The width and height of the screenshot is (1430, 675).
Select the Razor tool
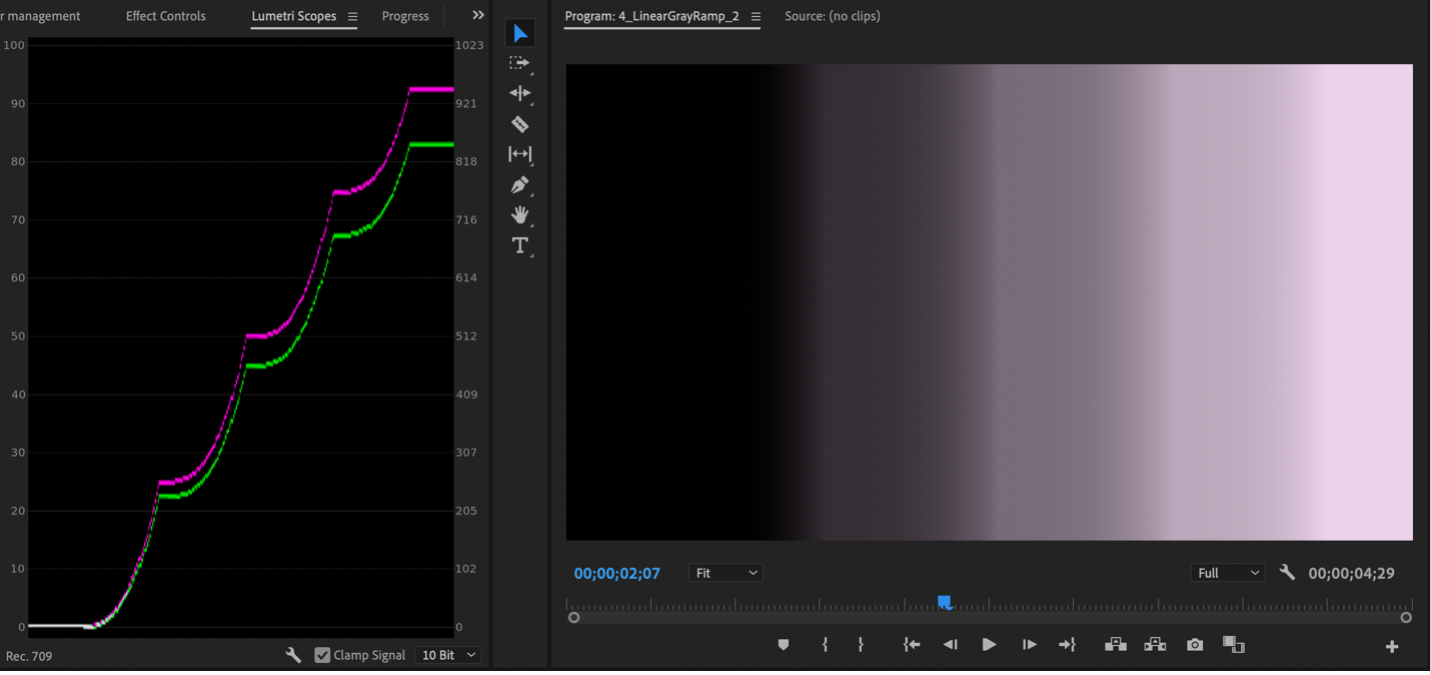[x=520, y=123]
